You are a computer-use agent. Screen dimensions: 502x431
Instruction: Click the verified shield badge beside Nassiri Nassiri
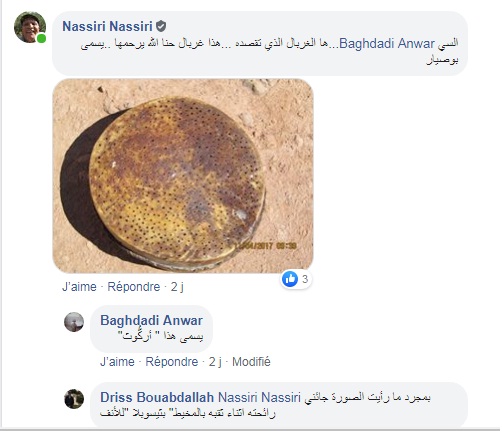click(x=161, y=26)
